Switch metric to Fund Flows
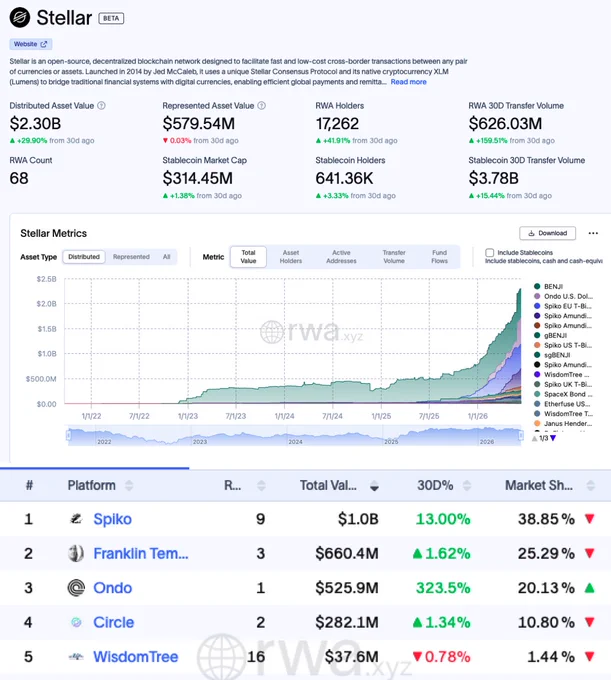 point(439,257)
